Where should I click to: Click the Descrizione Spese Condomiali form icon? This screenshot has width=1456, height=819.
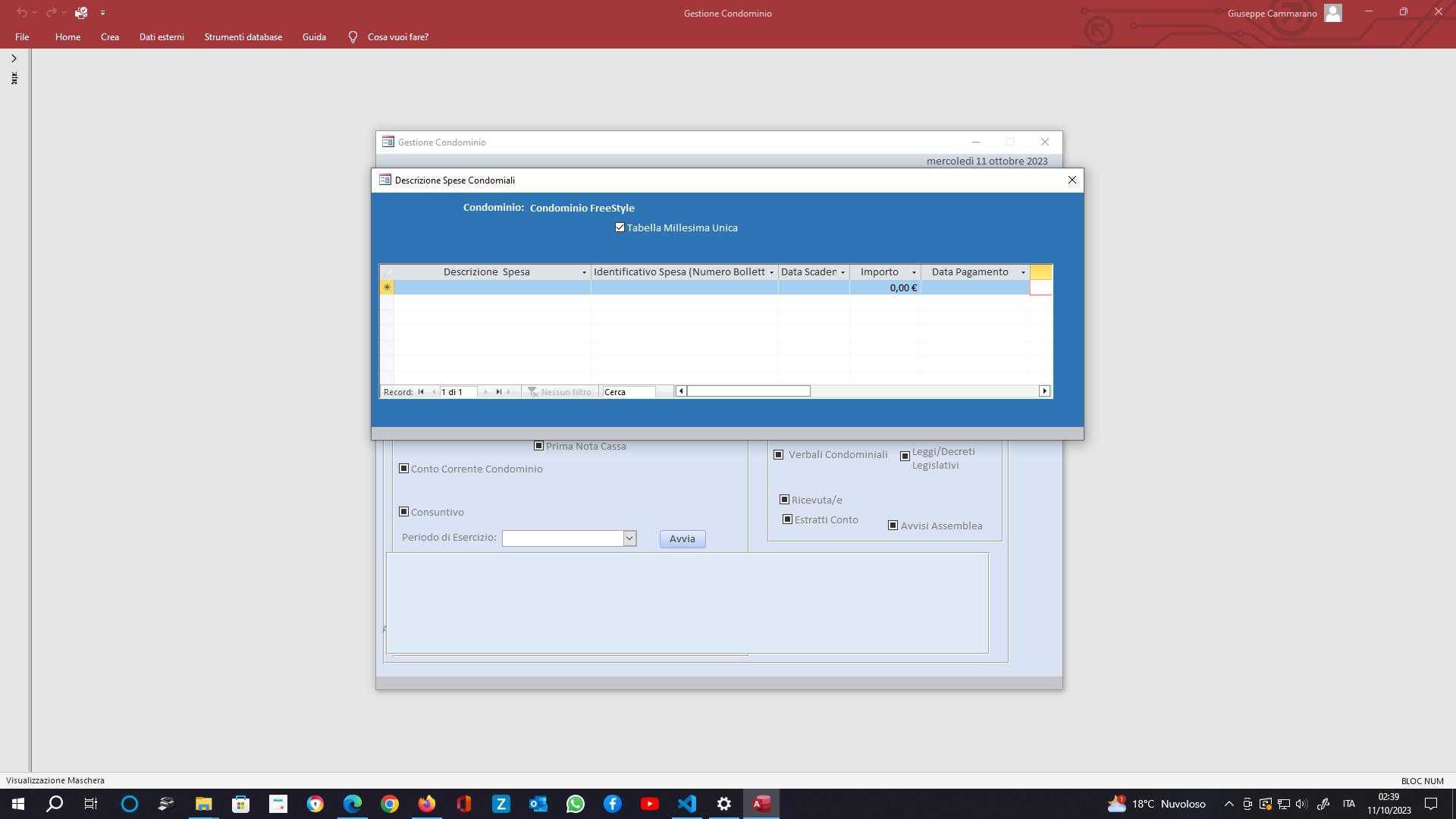(x=385, y=180)
